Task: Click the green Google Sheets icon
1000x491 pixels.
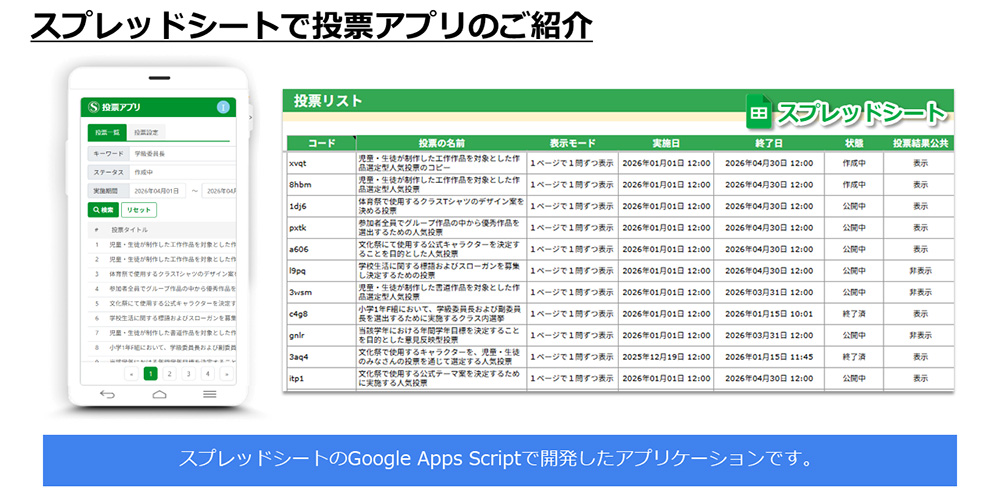Action: pos(759,112)
